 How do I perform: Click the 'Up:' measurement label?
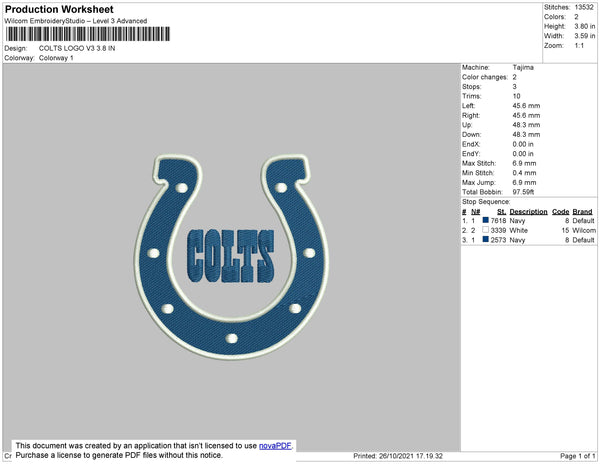click(467, 125)
